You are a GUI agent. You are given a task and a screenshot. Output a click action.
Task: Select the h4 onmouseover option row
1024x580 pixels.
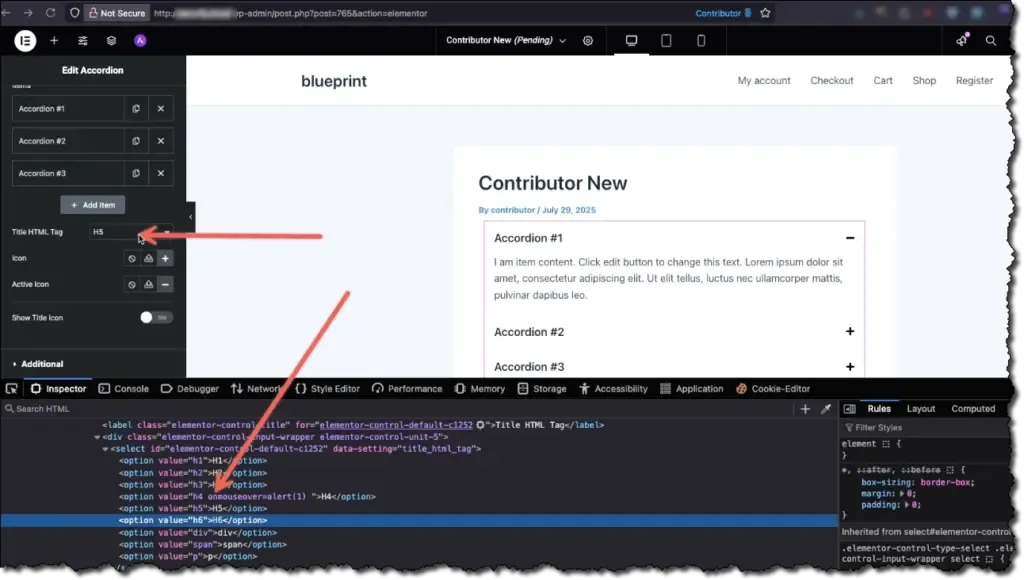click(x=247, y=496)
